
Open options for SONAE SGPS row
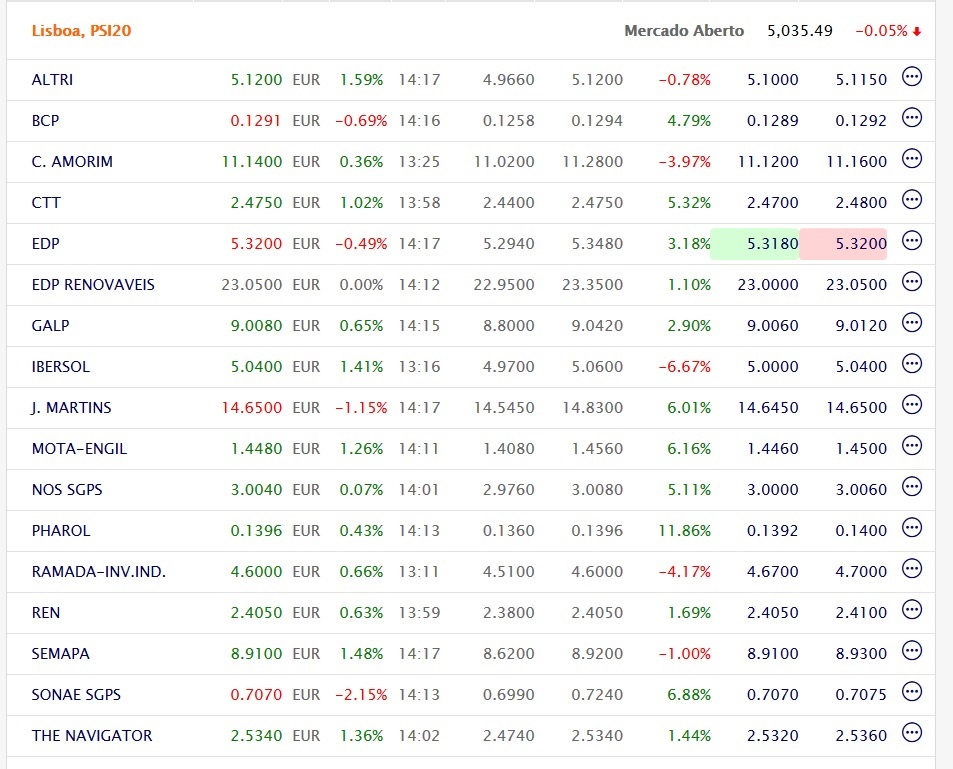tap(911, 692)
